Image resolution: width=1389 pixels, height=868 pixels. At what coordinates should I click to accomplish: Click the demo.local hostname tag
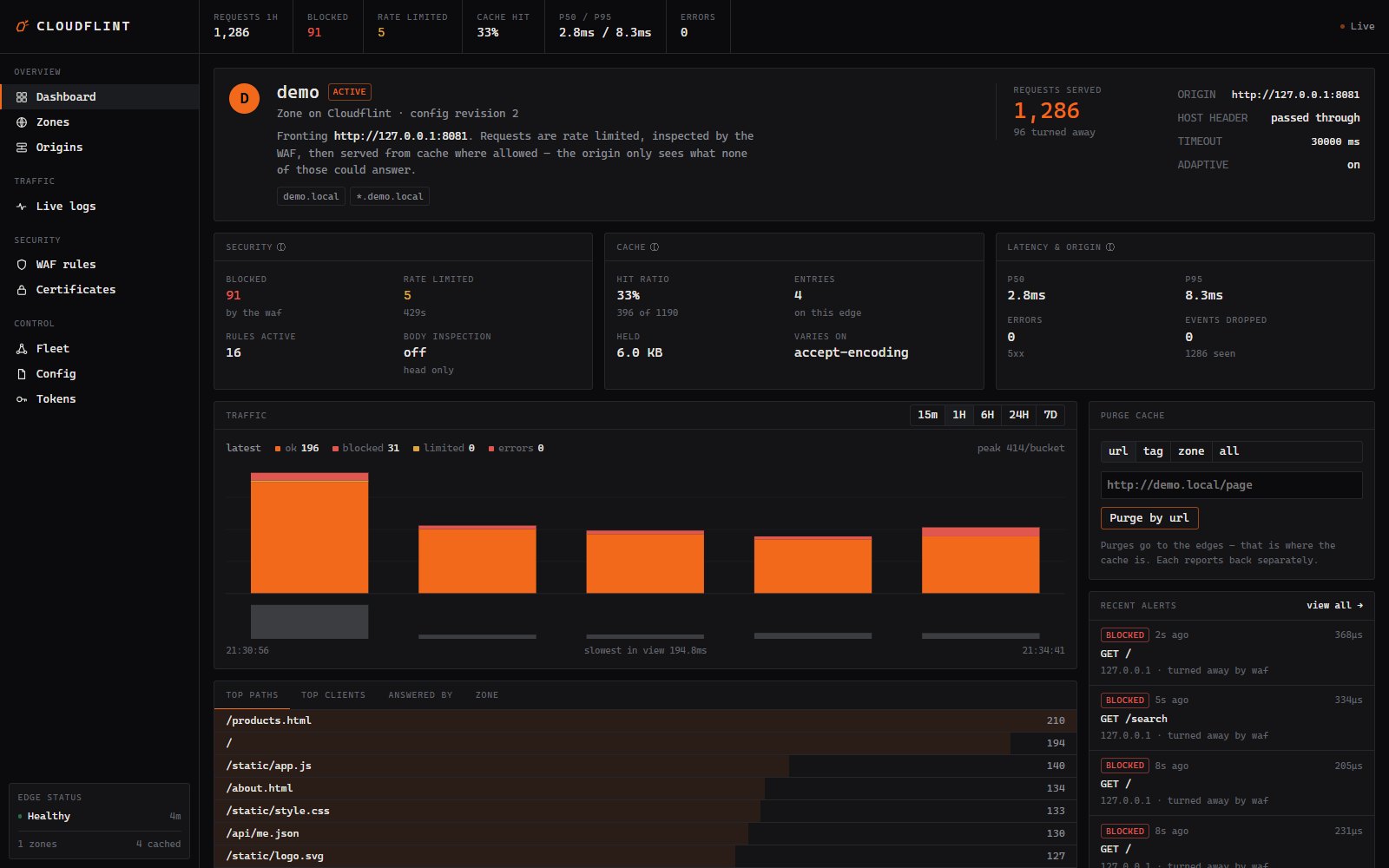(311, 197)
